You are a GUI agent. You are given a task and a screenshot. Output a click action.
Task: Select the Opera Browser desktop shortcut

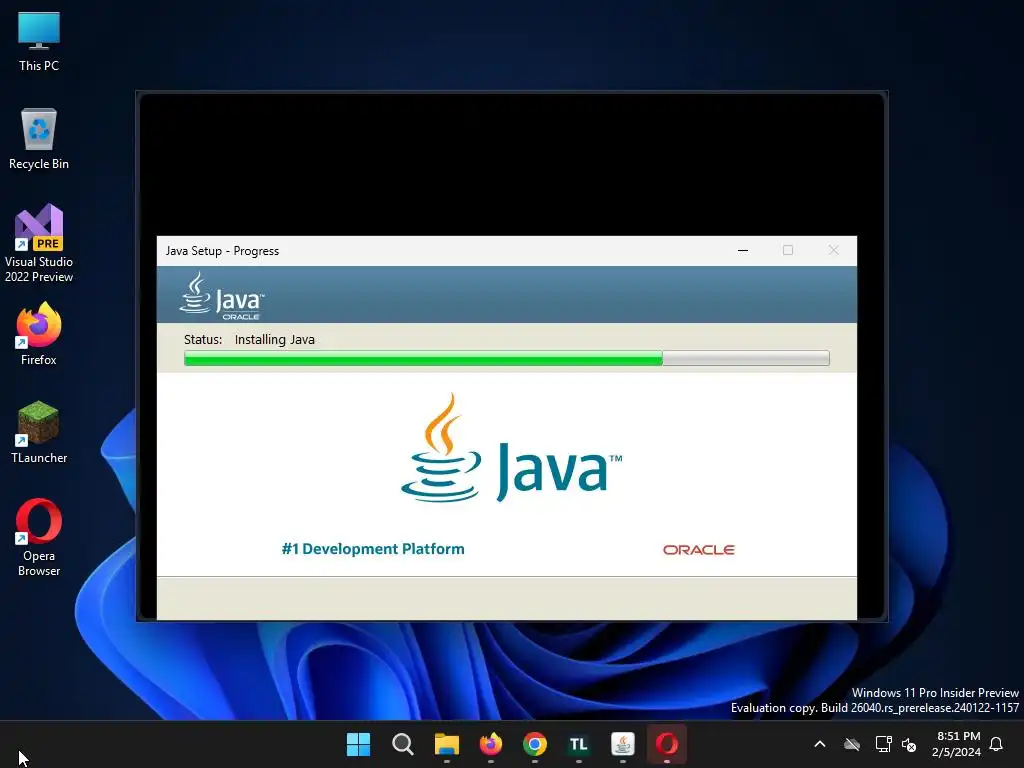(39, 537)
